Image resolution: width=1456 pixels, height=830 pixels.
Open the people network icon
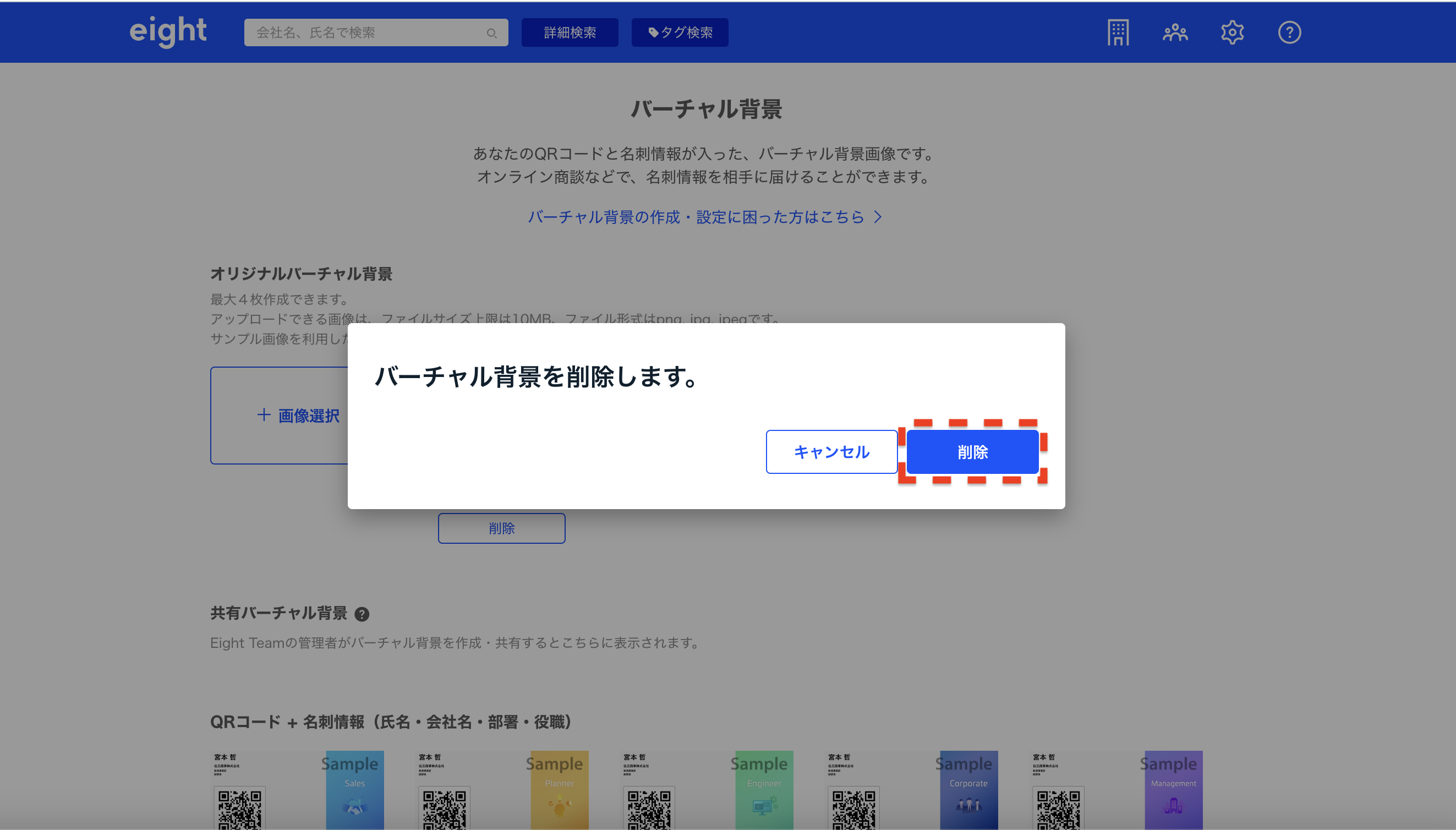coord(1175,32)
